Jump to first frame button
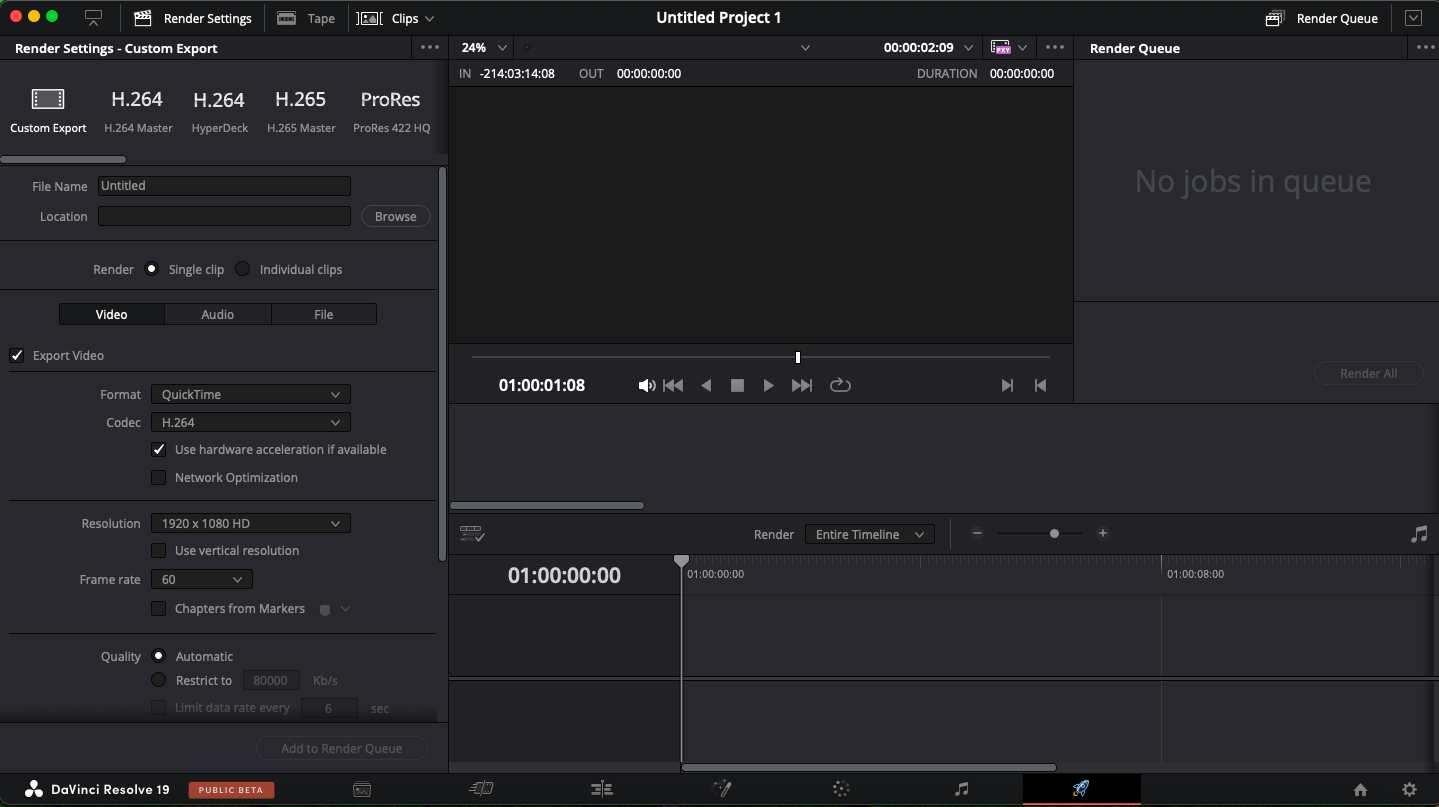The width and height of the screenshot is (1439, 807). 673,385
